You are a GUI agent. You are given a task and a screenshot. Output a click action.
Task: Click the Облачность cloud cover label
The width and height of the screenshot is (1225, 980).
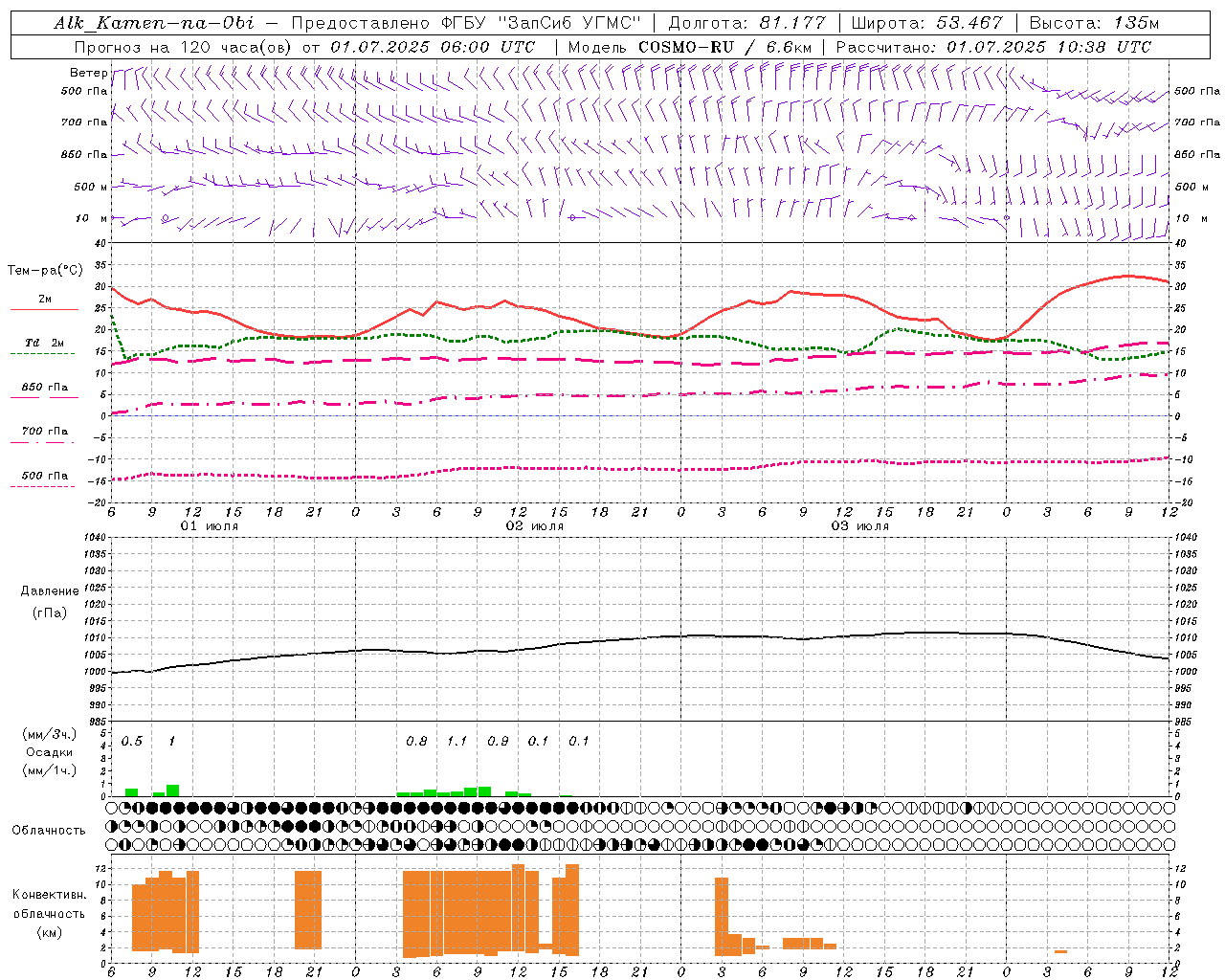click(x=49, y=831)
